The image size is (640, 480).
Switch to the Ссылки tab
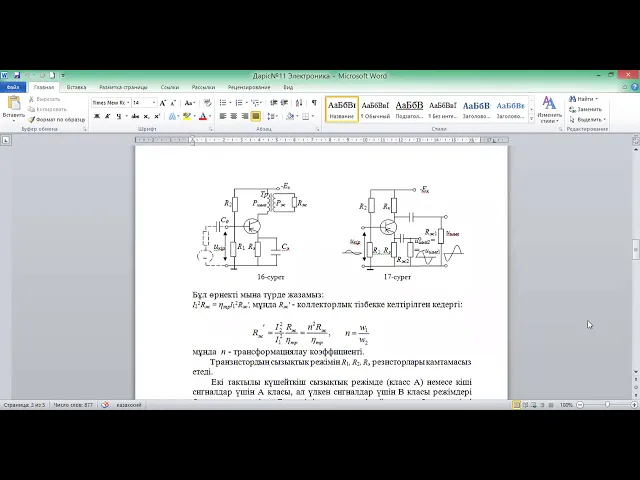pyautogui.click(x=170, y=87)
